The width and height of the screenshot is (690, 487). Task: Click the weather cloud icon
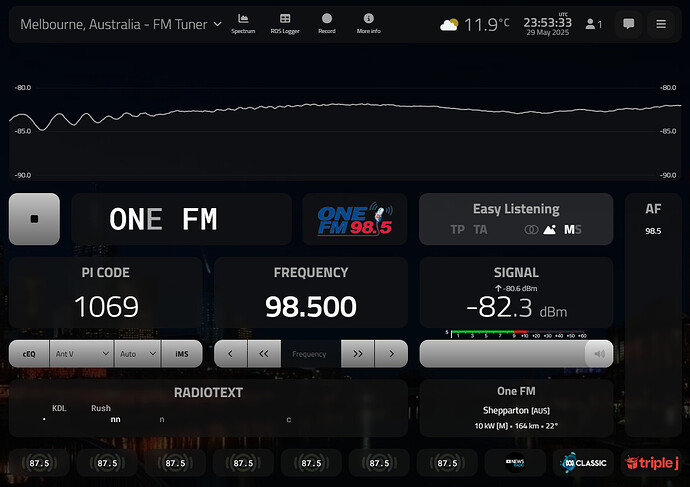coord(449,25)
